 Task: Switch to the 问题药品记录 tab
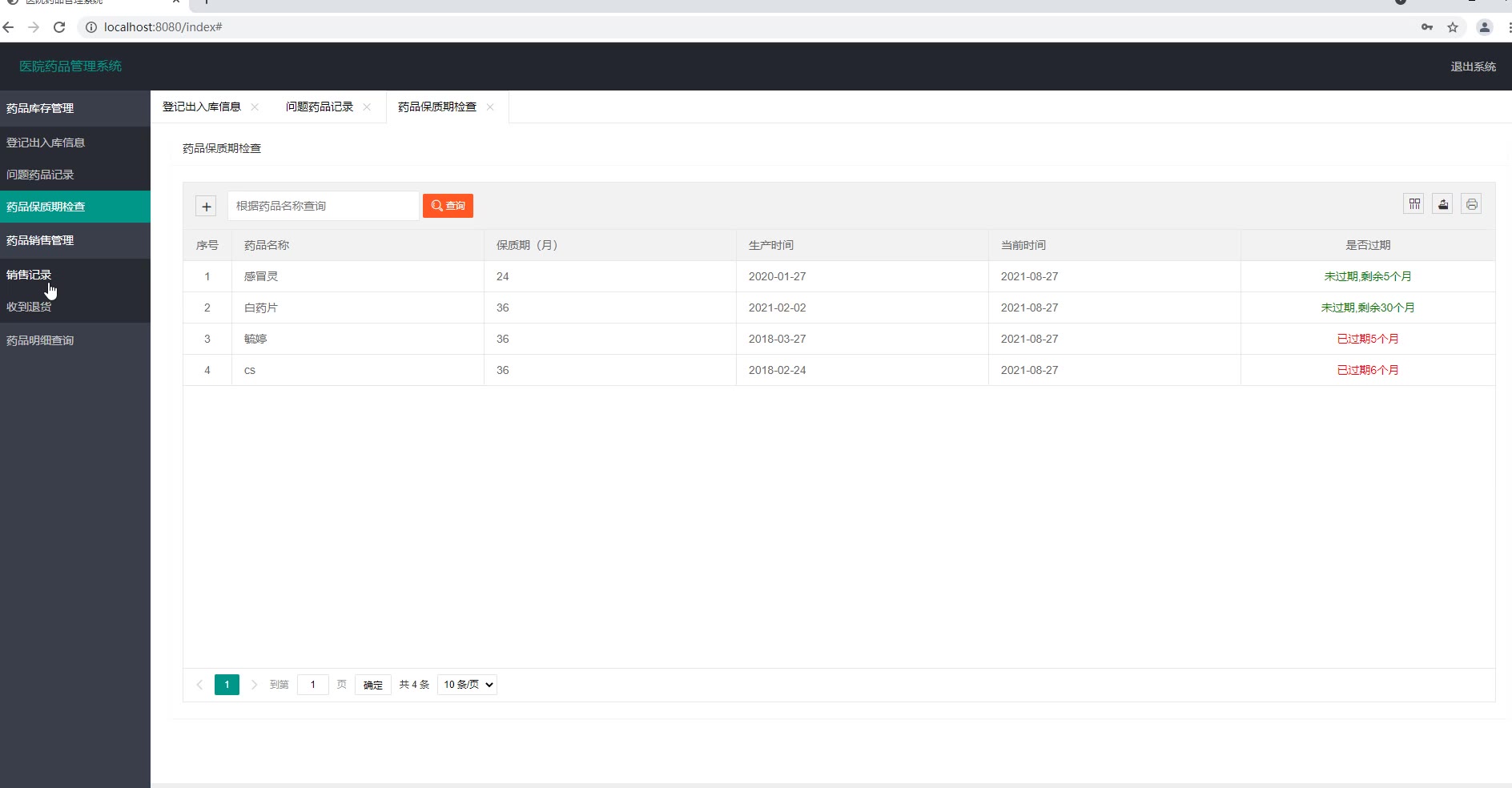[320, 107]
